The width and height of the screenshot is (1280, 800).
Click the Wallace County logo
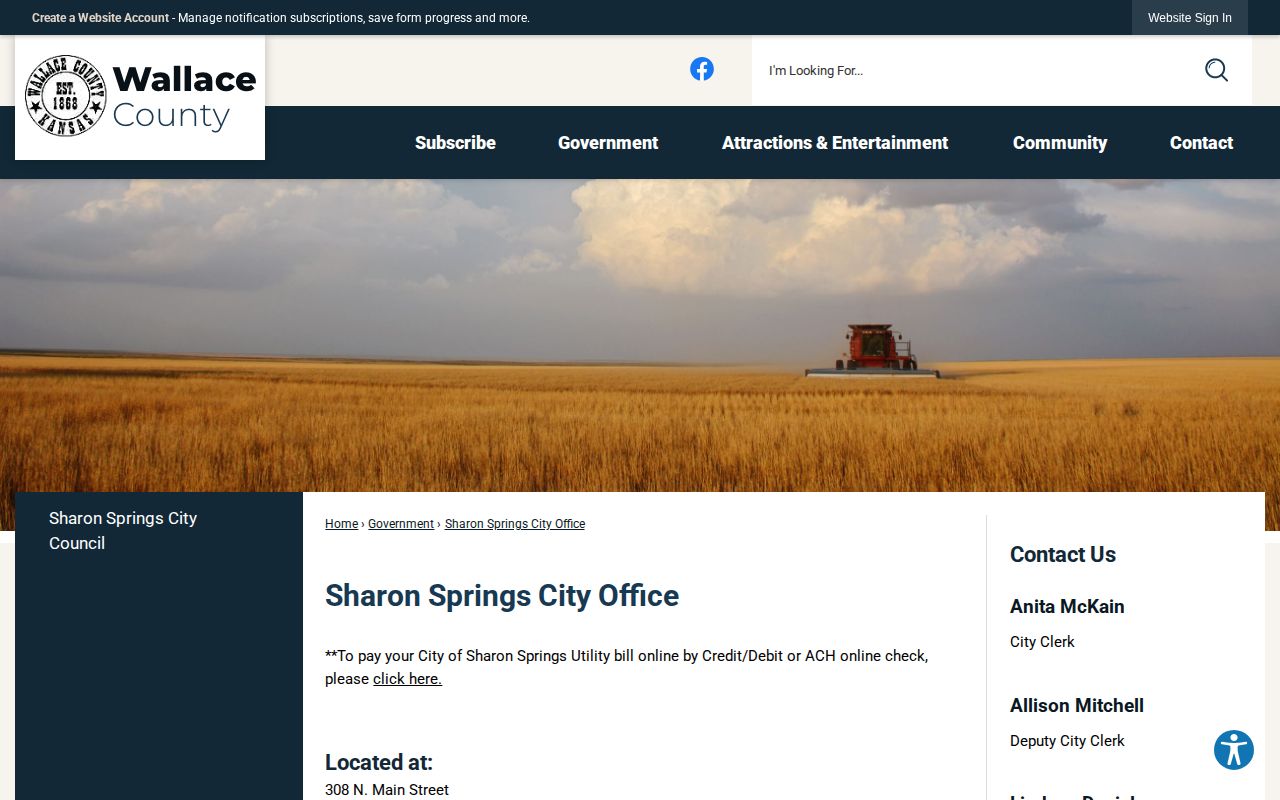coord(140,97)
